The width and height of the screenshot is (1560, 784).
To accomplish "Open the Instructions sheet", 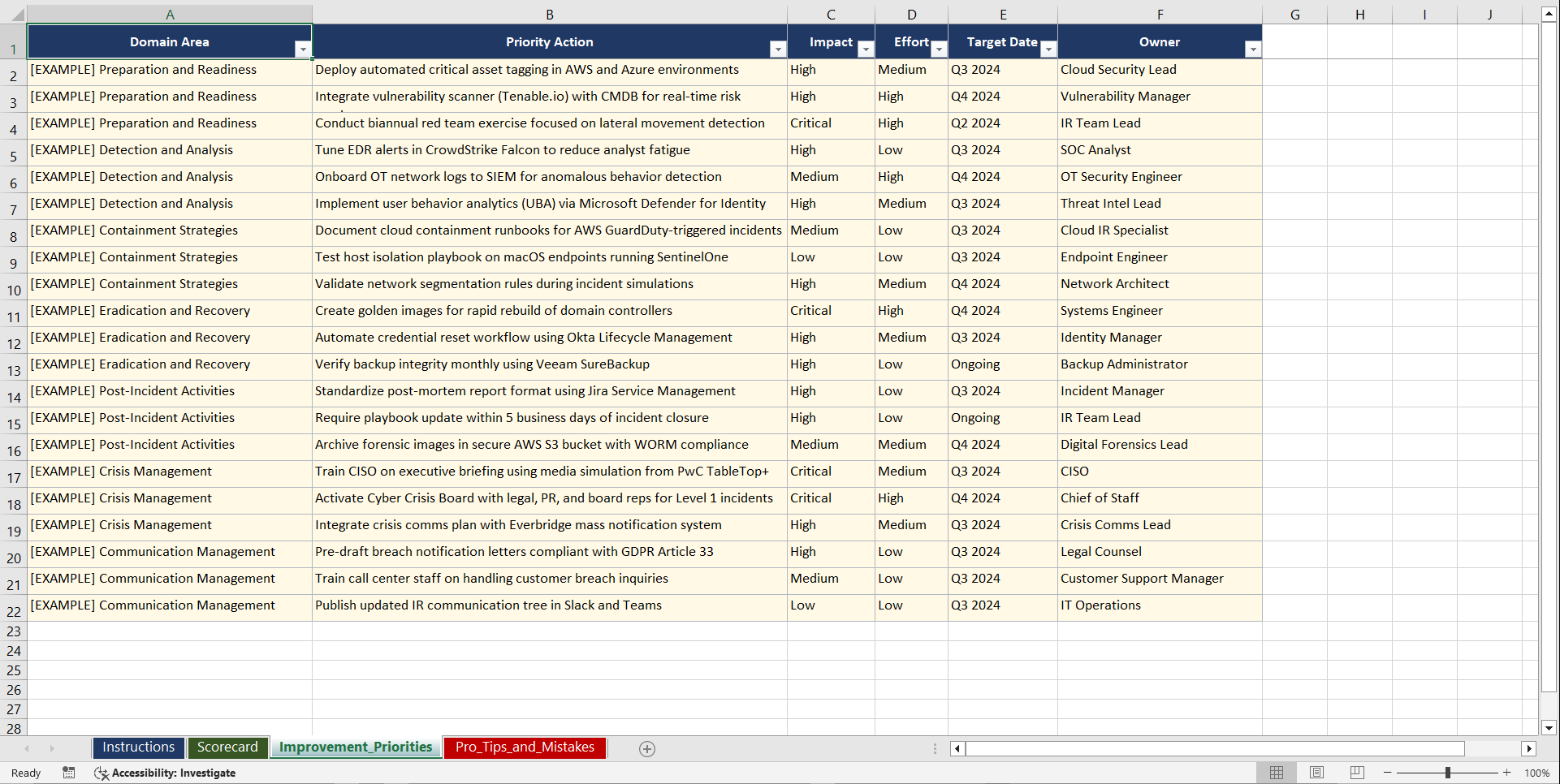I will click(x=138, y=747).
